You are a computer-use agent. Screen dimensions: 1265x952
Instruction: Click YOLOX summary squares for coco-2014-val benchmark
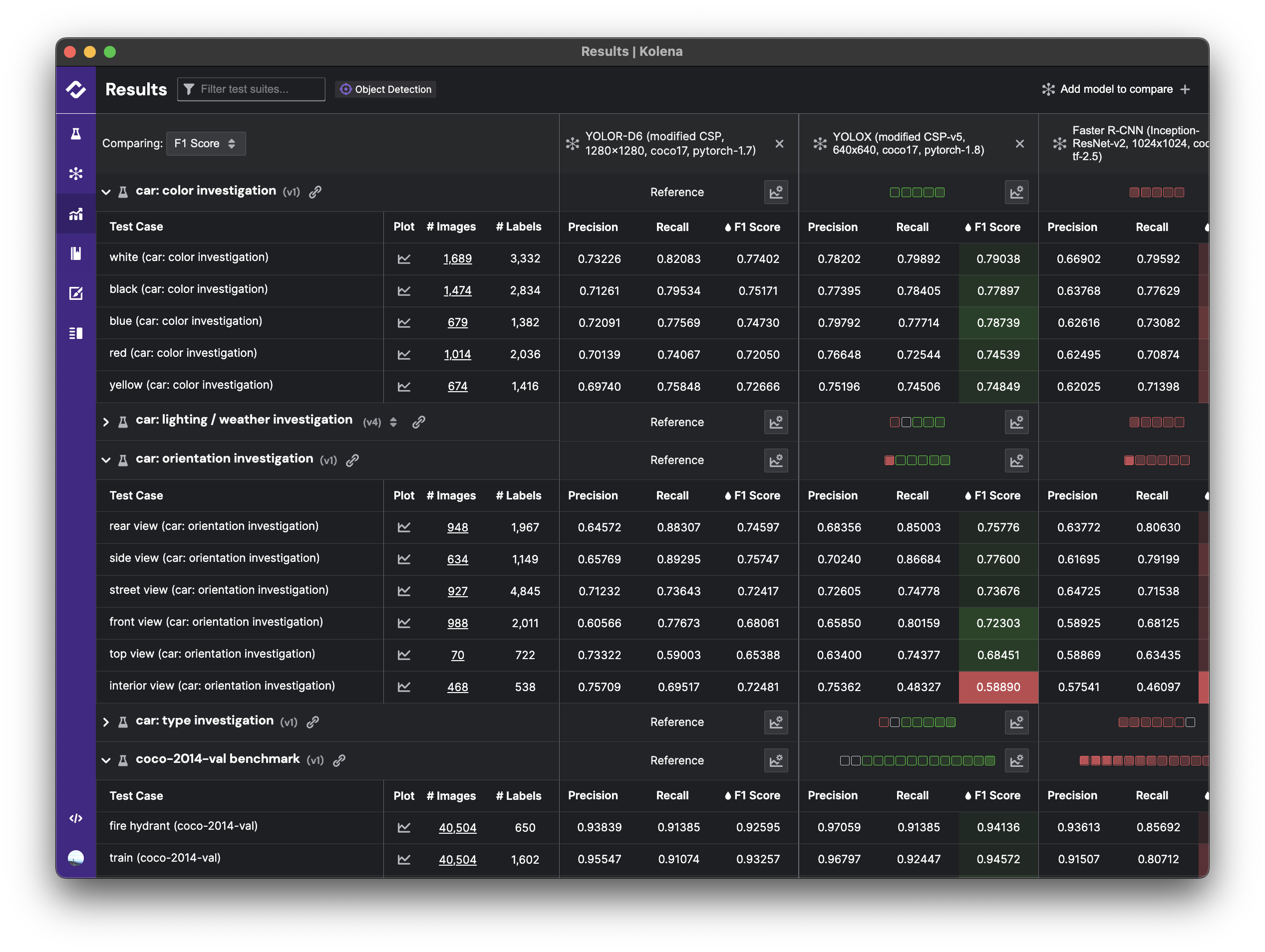[917, 760]
